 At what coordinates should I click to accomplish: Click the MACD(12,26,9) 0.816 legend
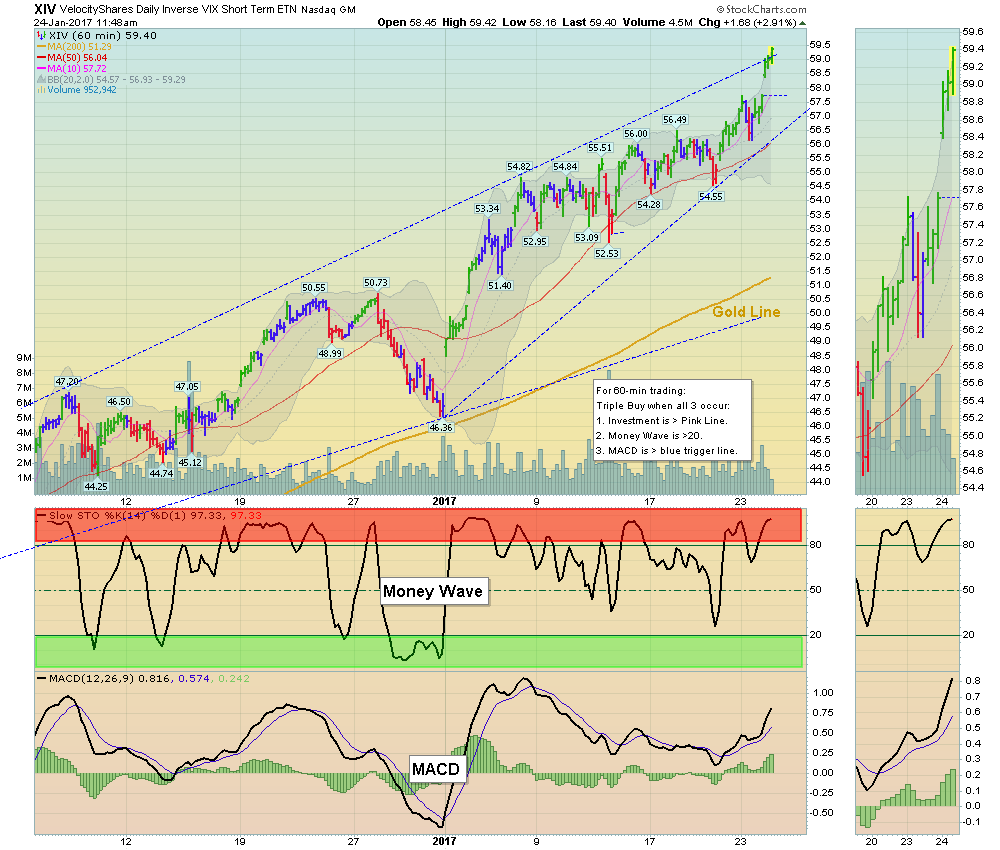pos(143,678)
